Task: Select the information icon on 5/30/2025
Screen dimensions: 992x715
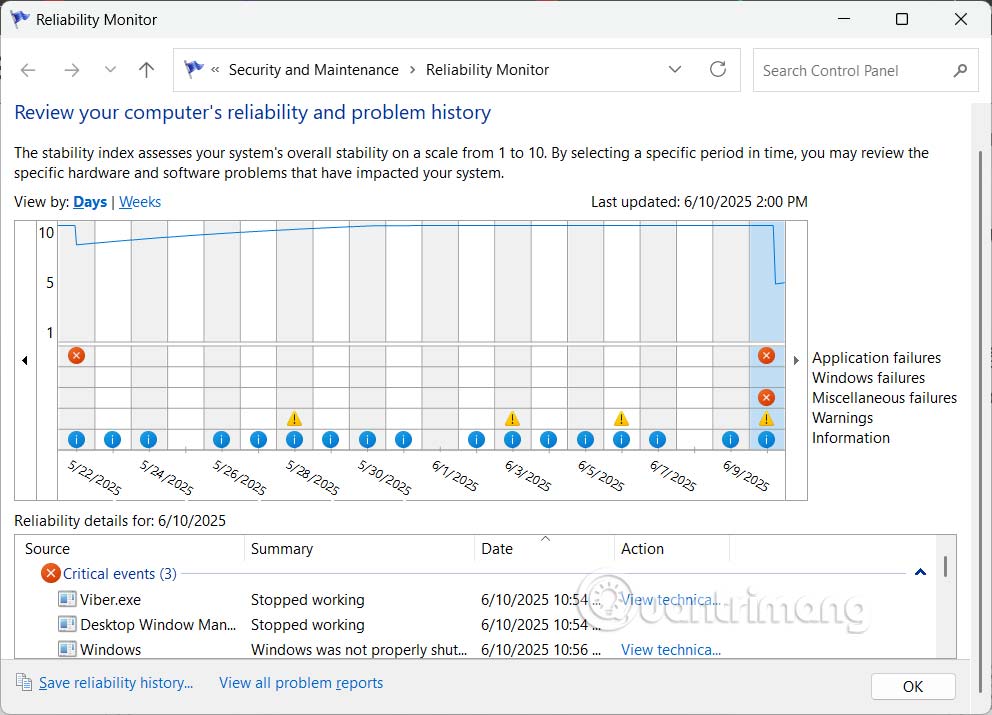Action: 367,439
